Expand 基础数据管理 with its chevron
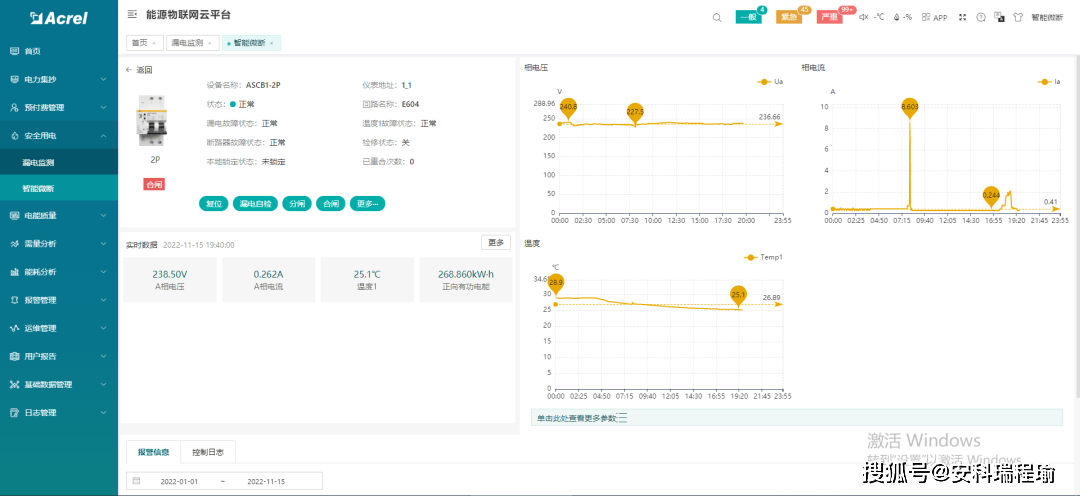 tap(103, 384)
